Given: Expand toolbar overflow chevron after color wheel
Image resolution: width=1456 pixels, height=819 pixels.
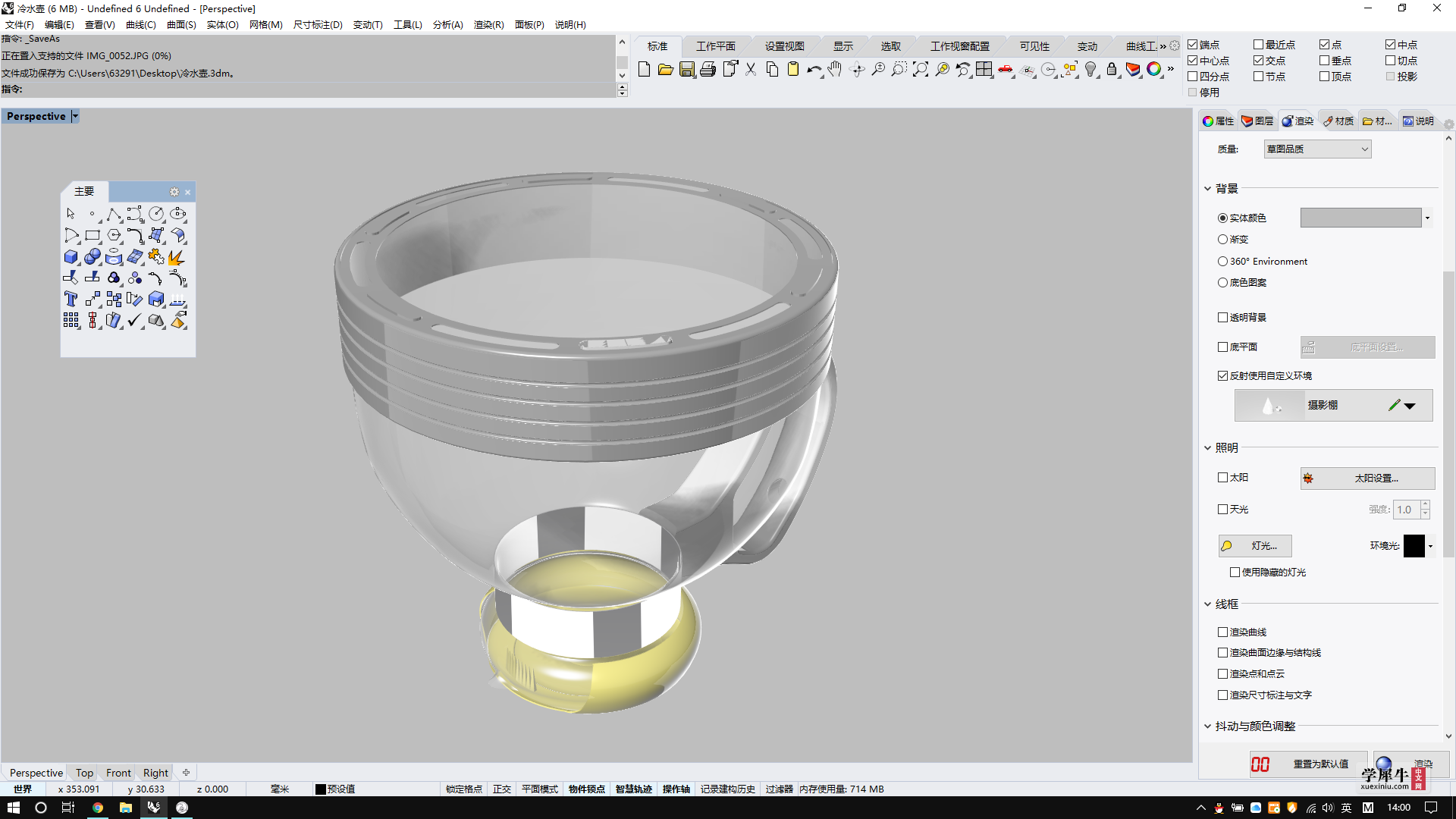Looking at the screenshot, I should (x=1171, y=69).
